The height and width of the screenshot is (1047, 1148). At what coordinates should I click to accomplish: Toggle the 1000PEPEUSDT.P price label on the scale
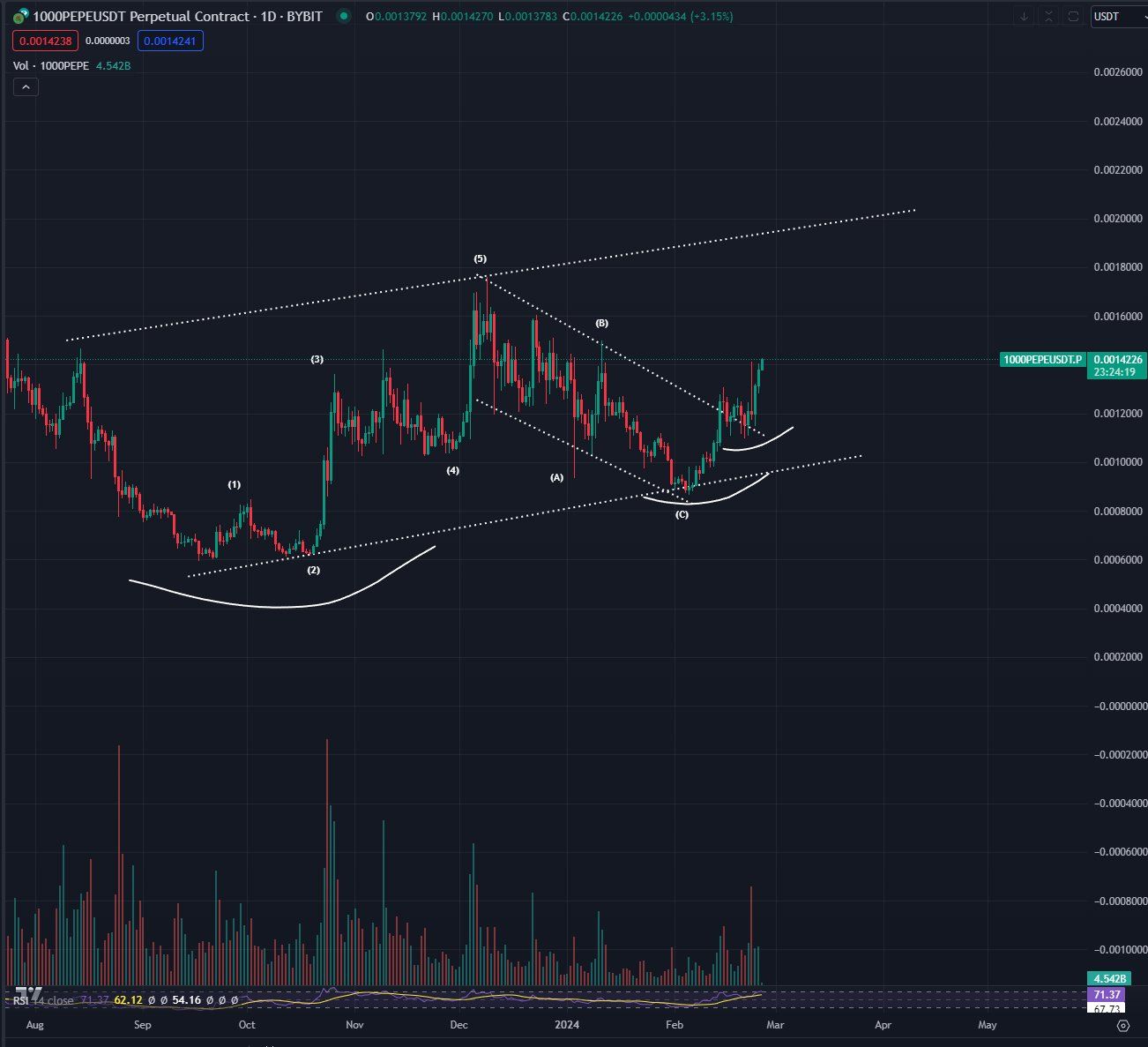(1043, 359)
